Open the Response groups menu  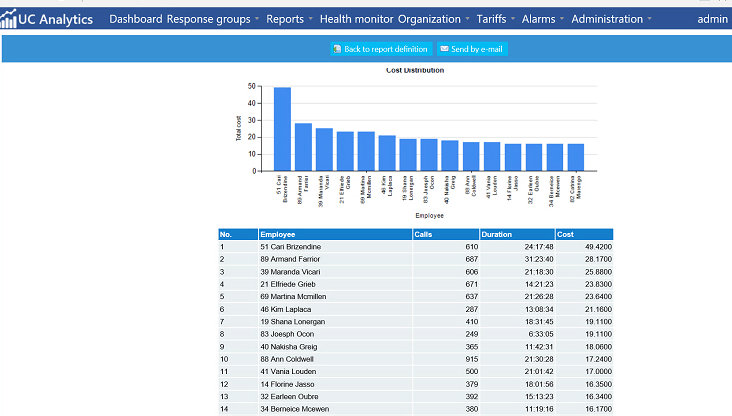coord(209,19)
